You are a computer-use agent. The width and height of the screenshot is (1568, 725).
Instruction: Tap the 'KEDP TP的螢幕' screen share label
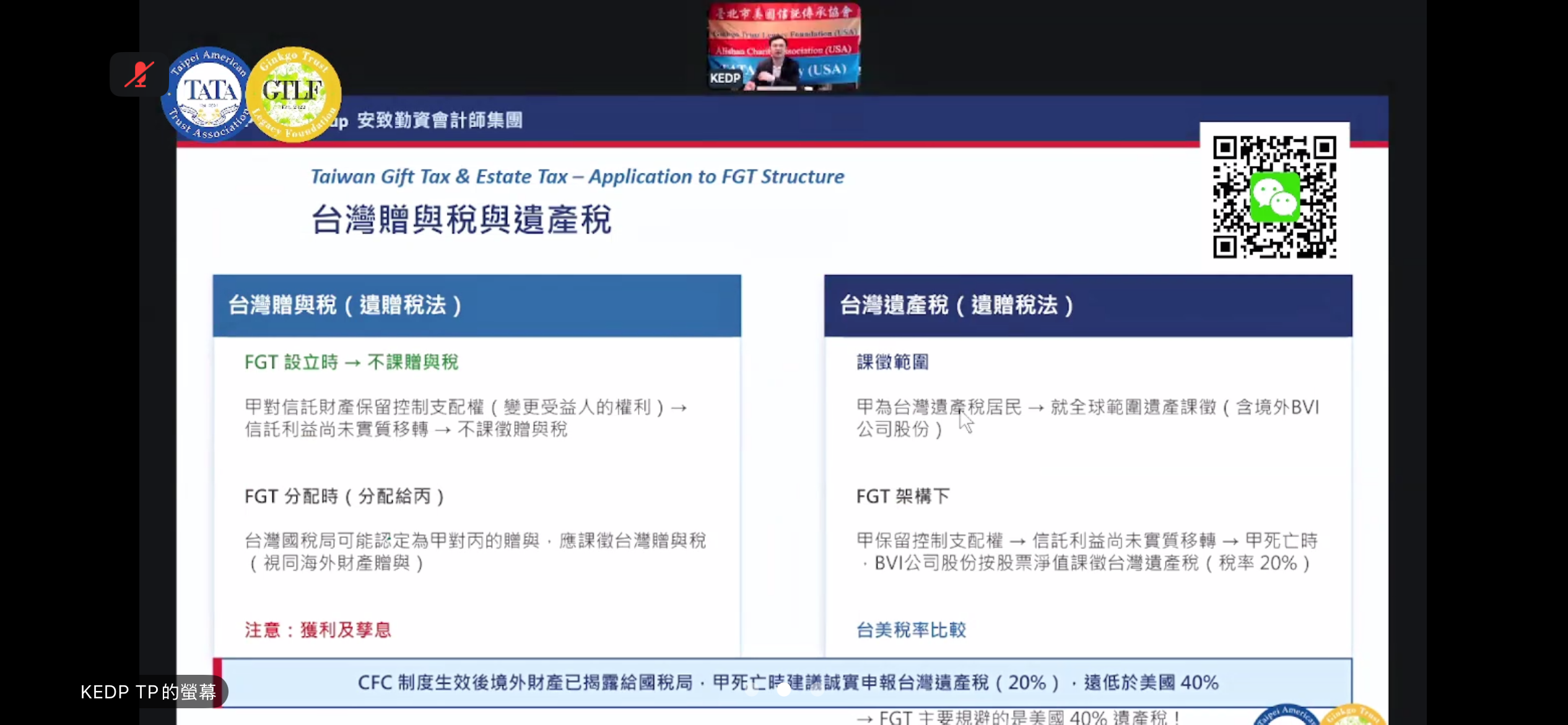149,692
